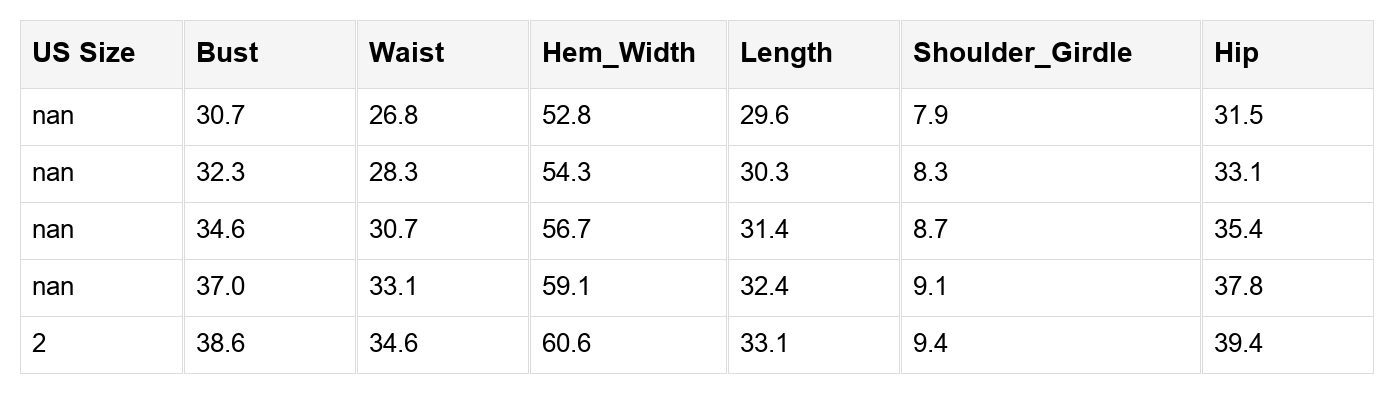Click the US Size column header
This screenshot has width=1393, height=393.
point(102,54)
